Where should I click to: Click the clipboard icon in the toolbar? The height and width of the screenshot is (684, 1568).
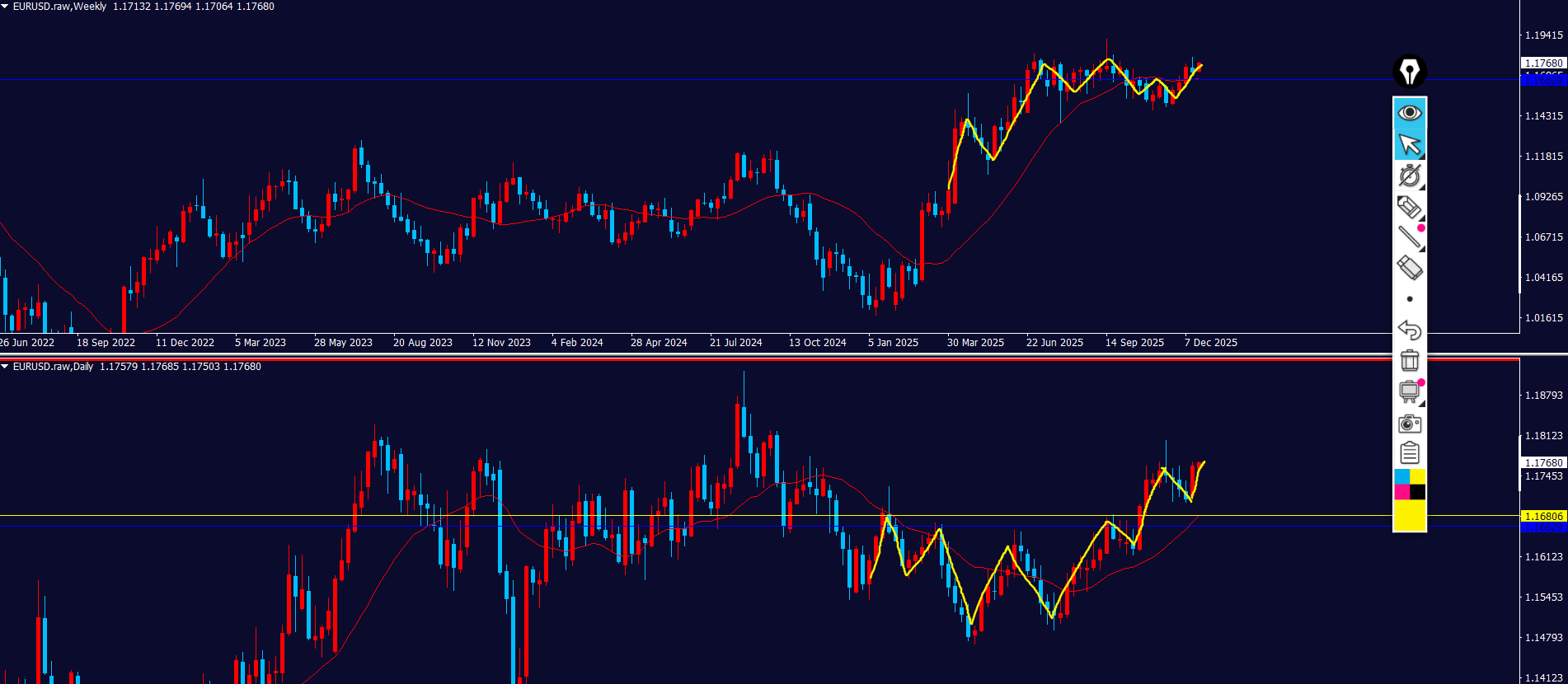click(1410, 453)
